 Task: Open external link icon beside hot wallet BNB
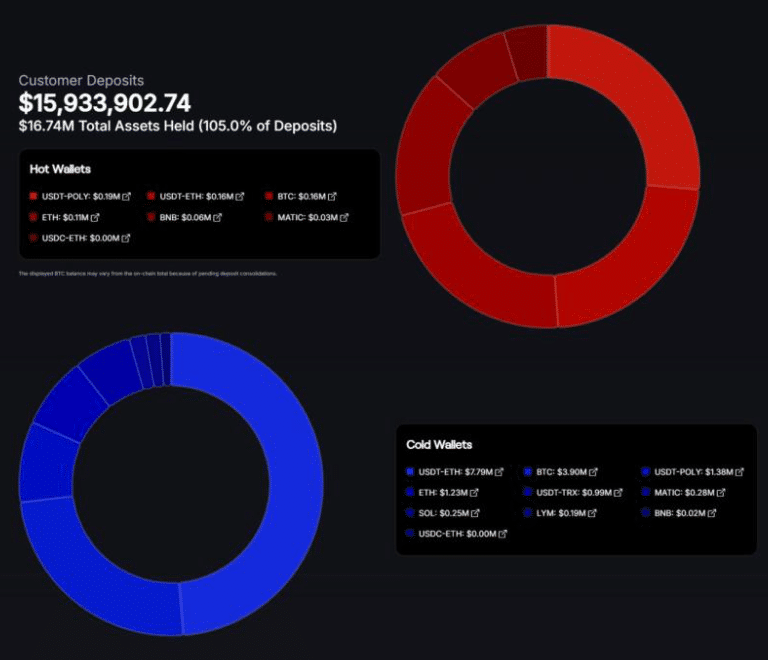click(x=217, y=217)
